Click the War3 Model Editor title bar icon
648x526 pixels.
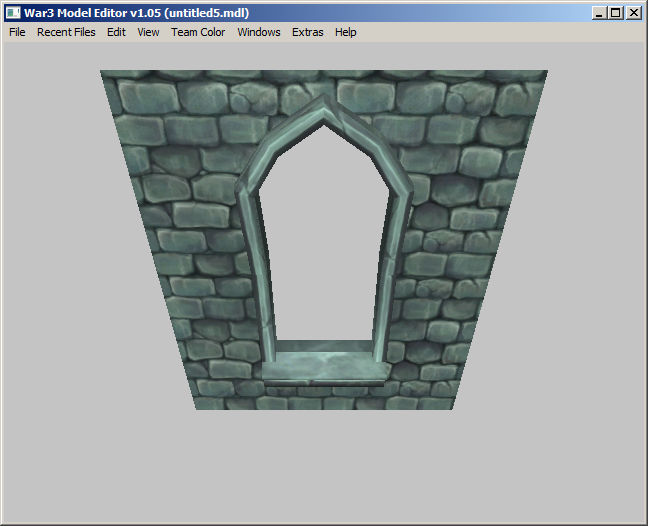coord(13,13)
